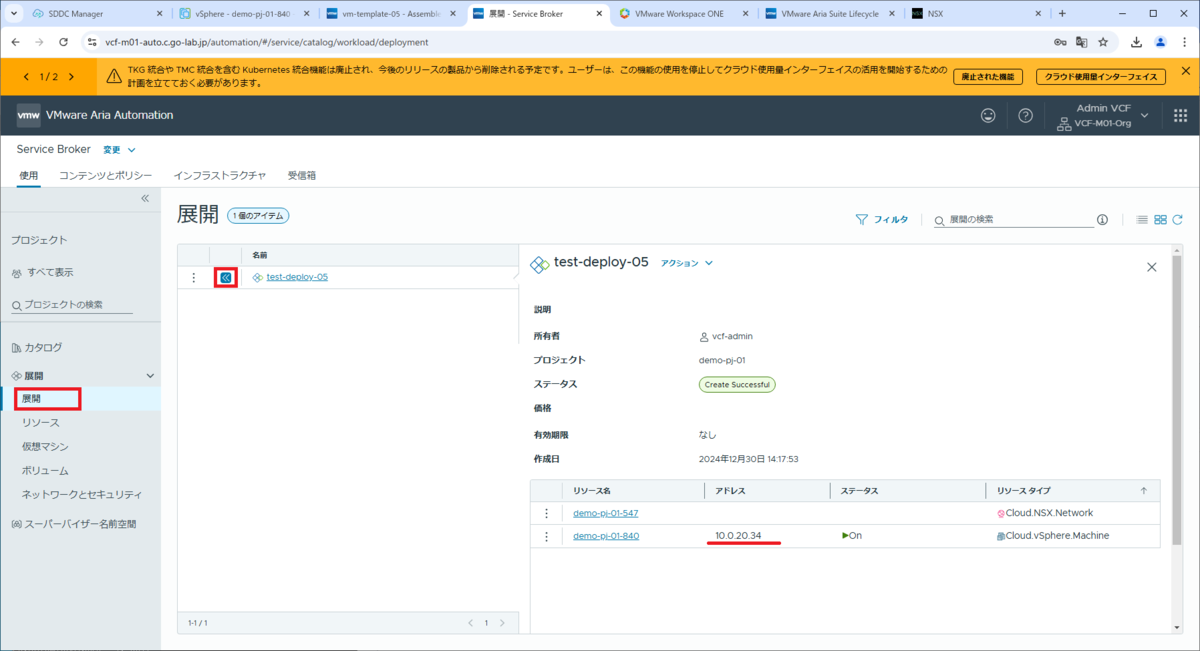Select the 使用 tab
The width and height of the screenshot is (1200, 651).
pos(29,175)
